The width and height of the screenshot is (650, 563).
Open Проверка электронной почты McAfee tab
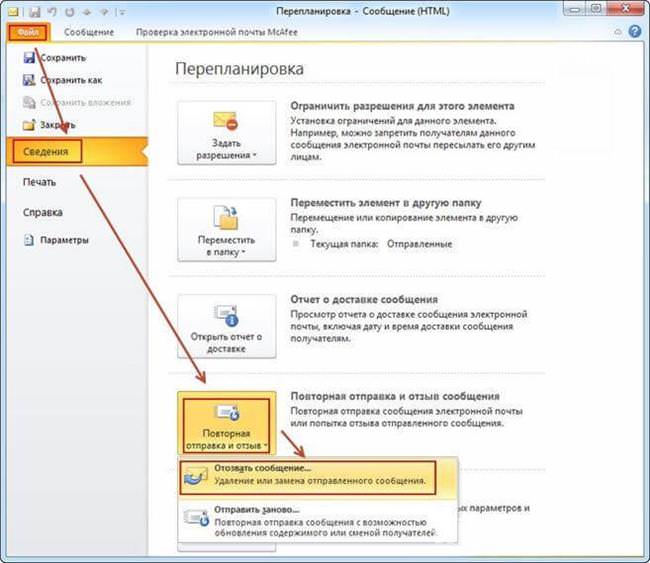pos(217,32)
